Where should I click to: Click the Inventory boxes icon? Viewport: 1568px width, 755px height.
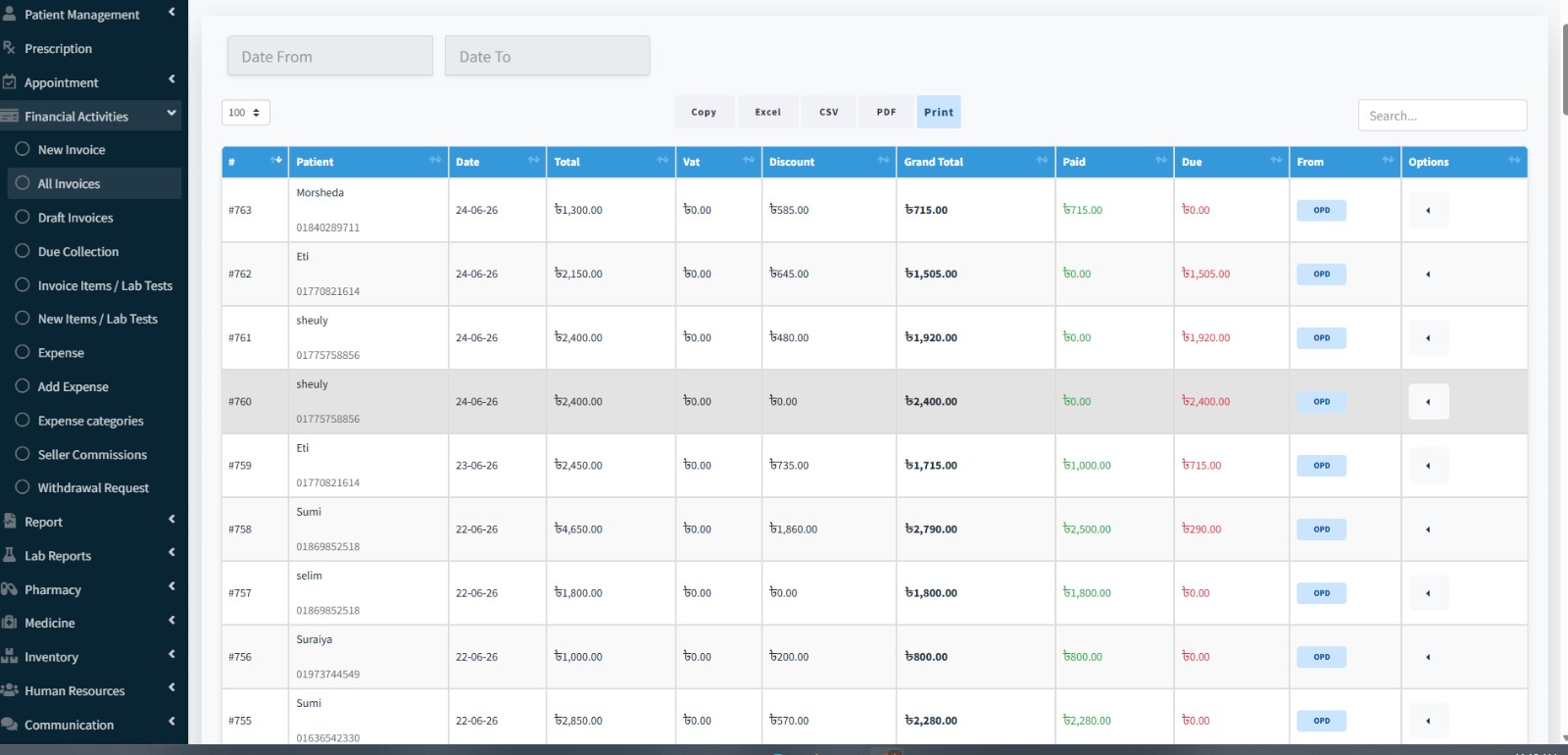9,656
